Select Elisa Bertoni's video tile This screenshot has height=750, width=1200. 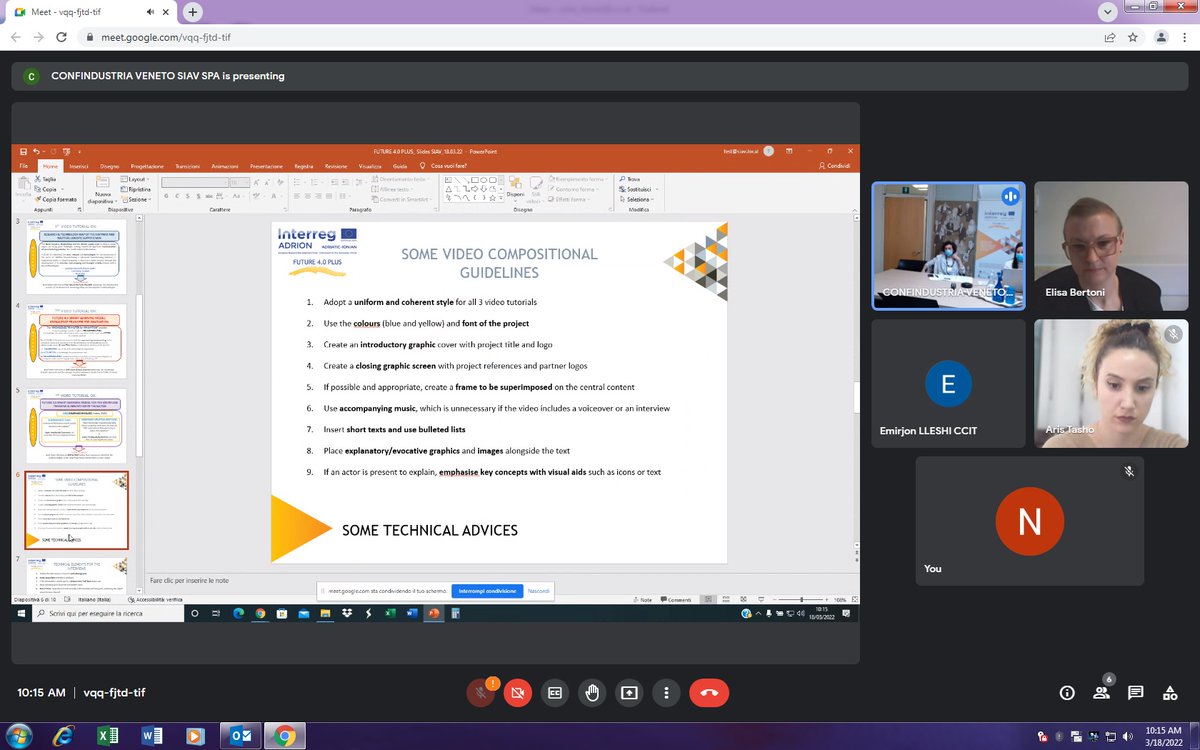coord(1111,245)
